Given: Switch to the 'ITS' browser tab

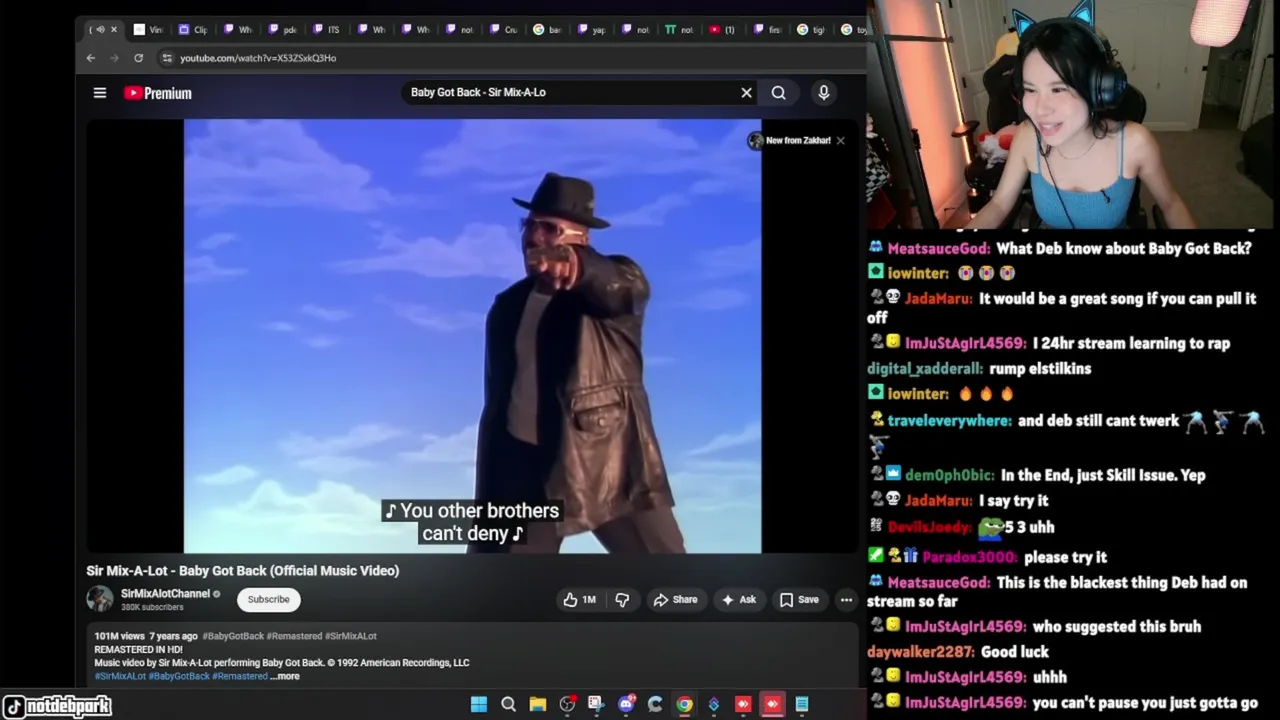Looking at the screenshot, I should pos(327,29).
